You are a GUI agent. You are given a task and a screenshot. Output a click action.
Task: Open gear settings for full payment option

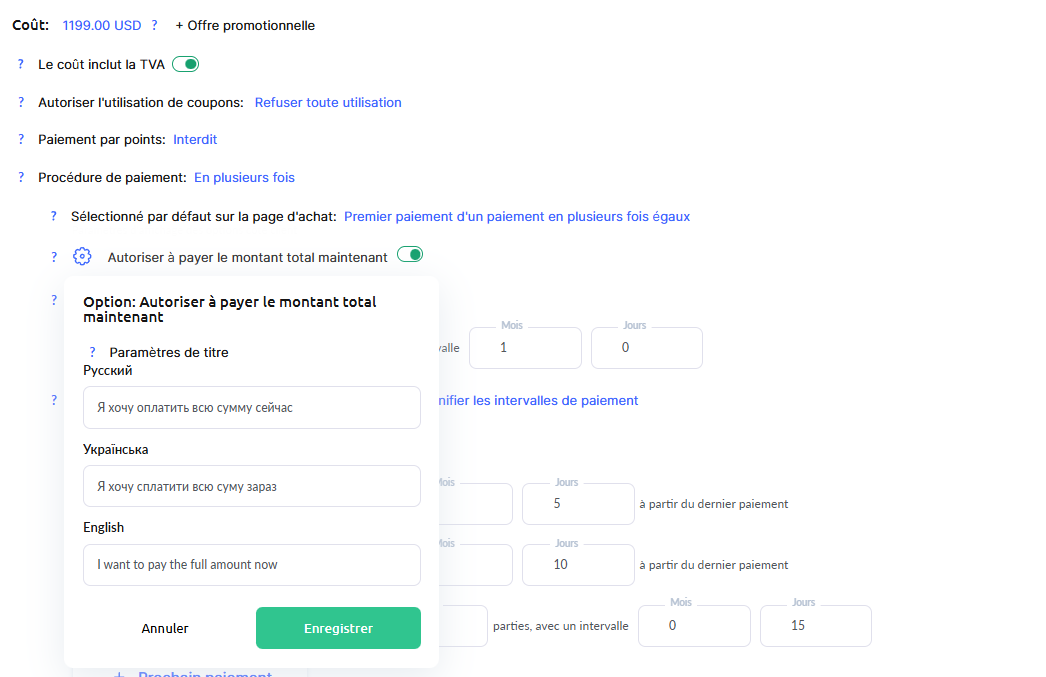[x=83, y=257]
